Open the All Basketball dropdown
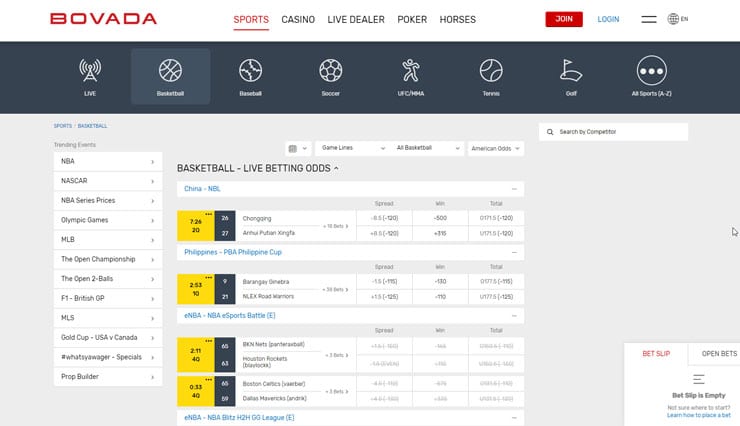740x426 pixels. [x=427, y=148]
